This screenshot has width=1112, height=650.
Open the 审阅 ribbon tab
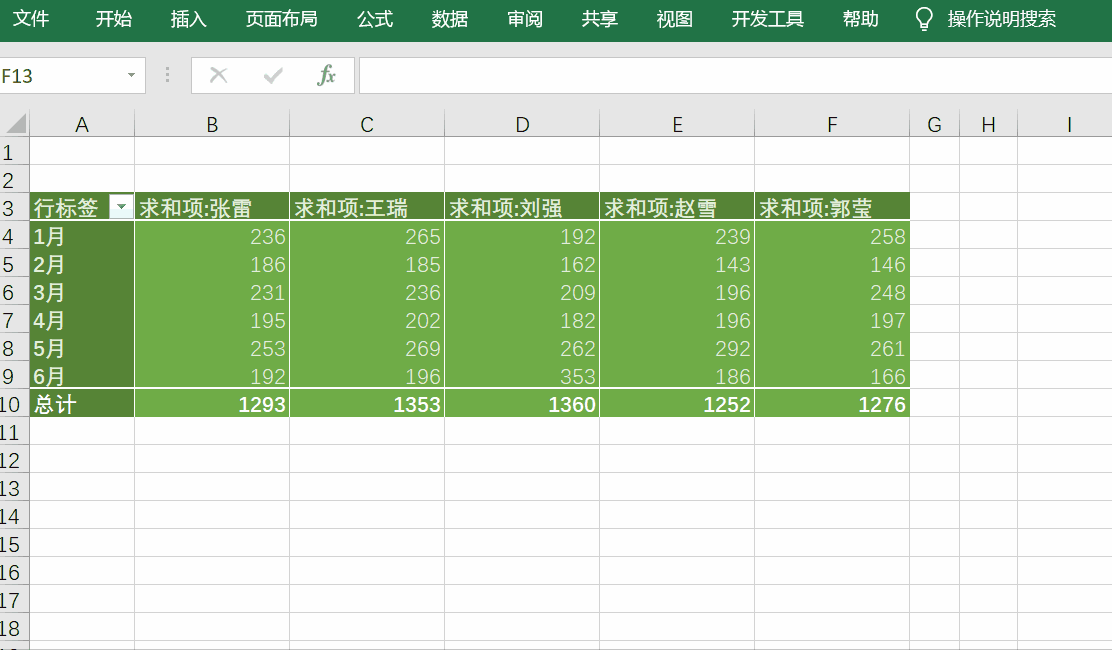524,18
